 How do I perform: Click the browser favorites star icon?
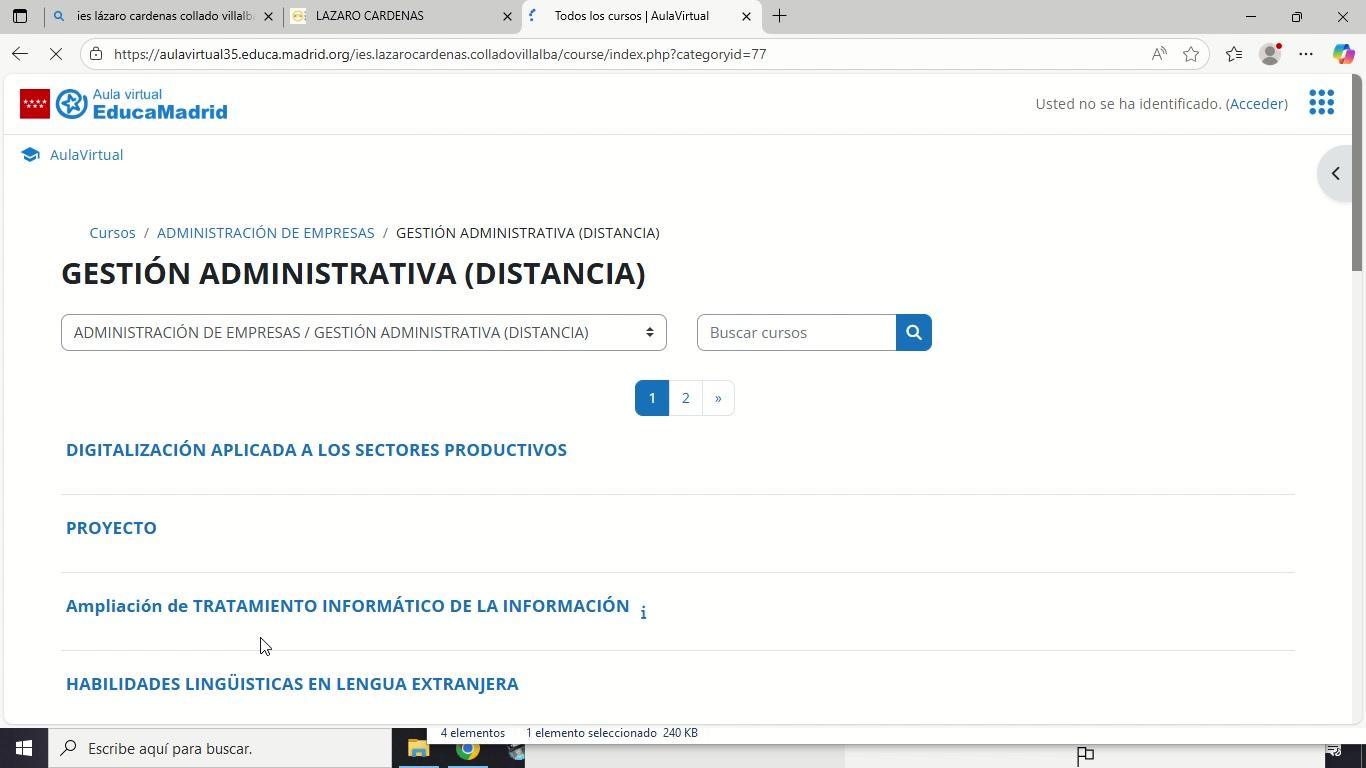(1191, 54)
